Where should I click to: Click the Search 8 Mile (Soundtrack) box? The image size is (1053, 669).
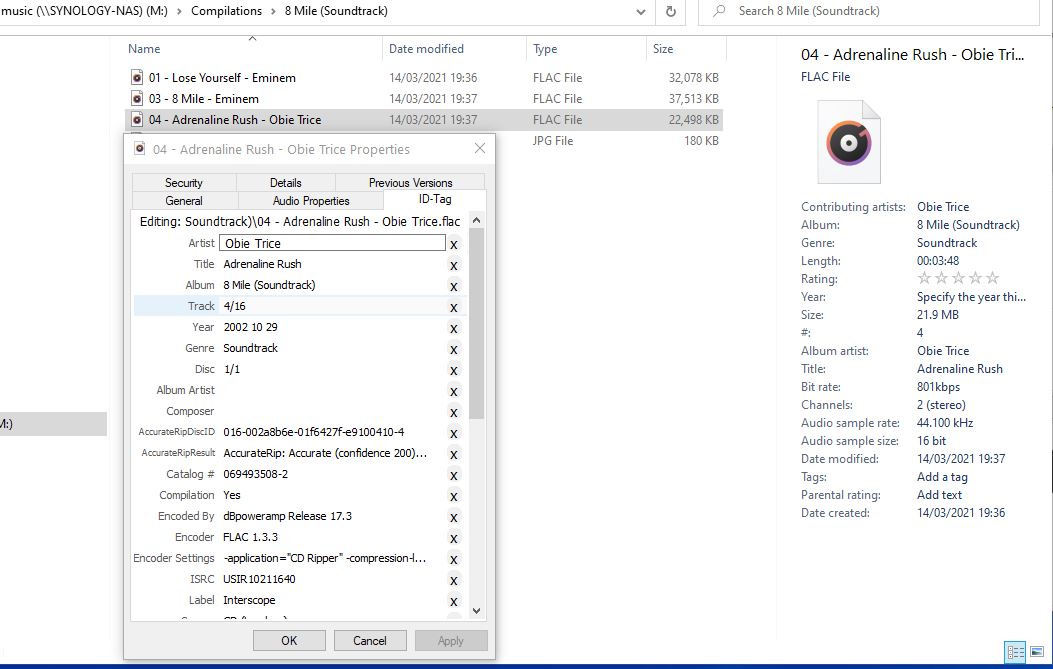[x=869, y=11]
